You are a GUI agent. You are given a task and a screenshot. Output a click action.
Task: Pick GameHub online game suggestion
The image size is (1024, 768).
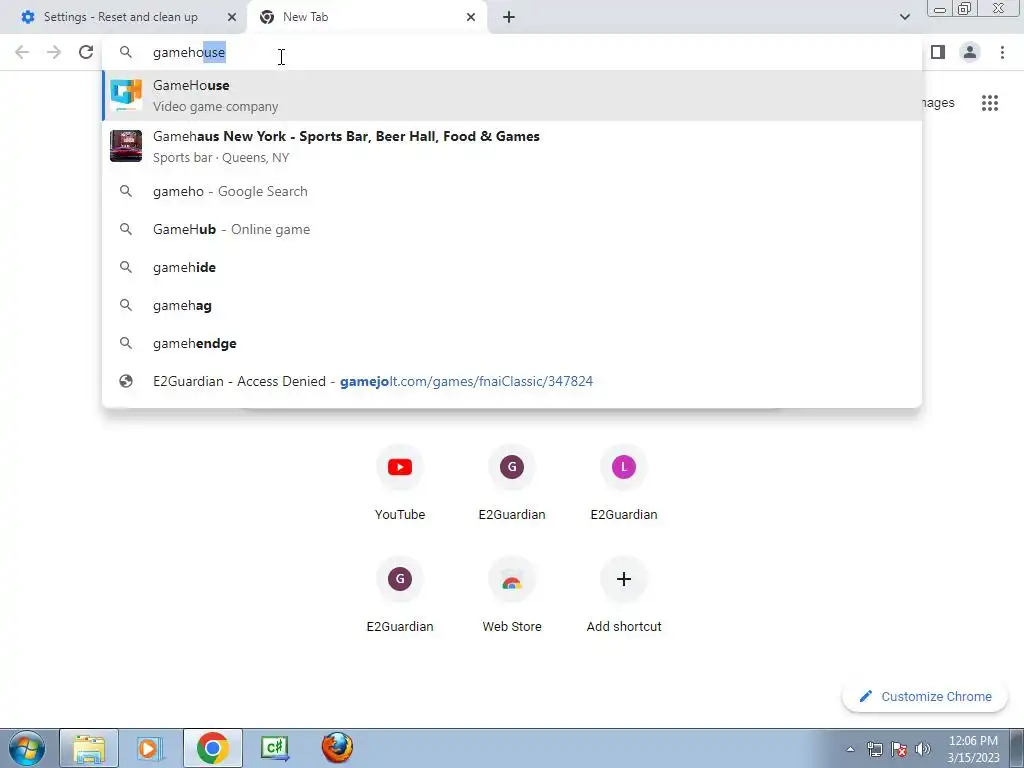[512, 229]
